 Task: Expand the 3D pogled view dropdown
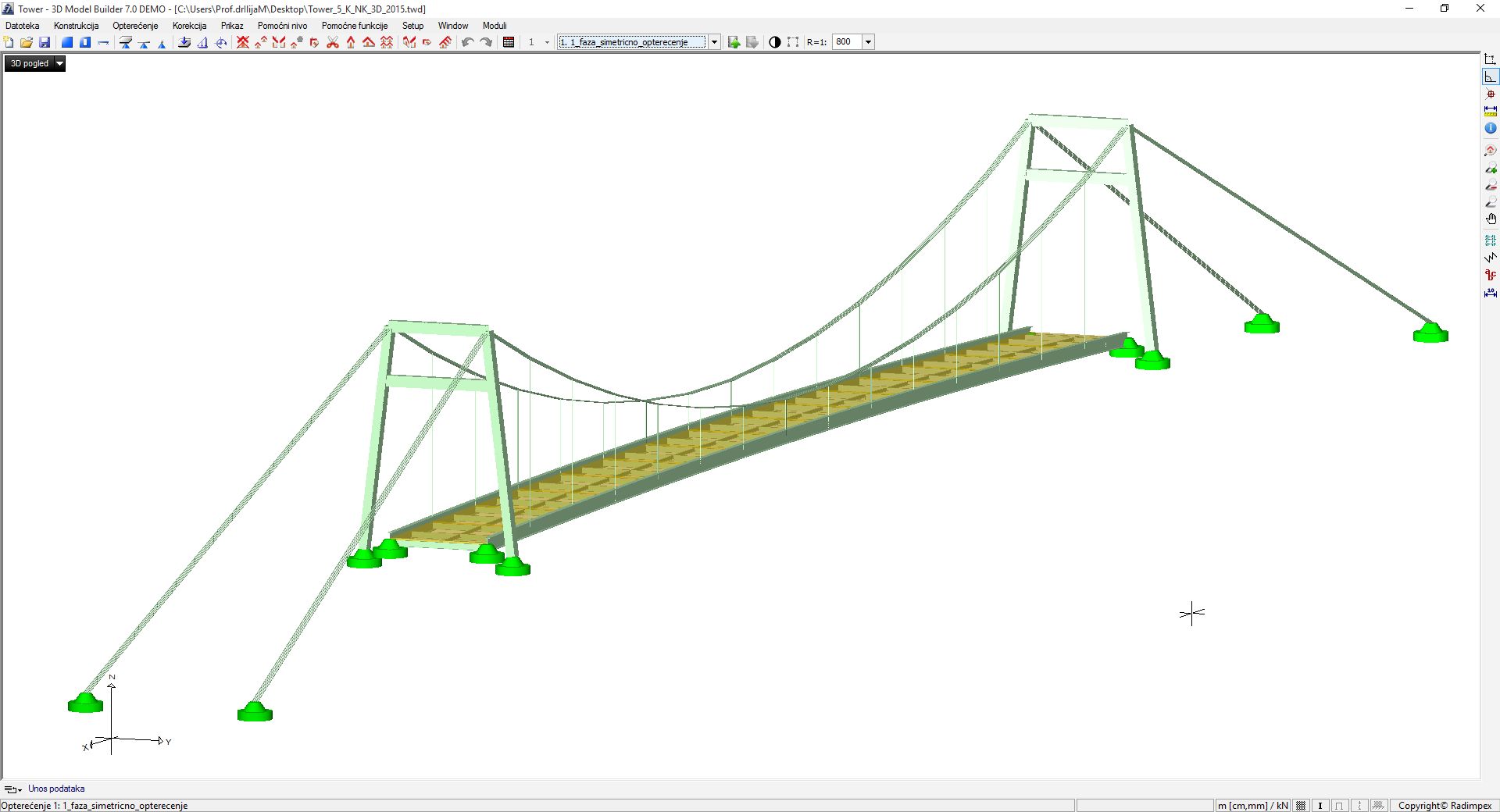pyautogui.click(x=59, y=64)
